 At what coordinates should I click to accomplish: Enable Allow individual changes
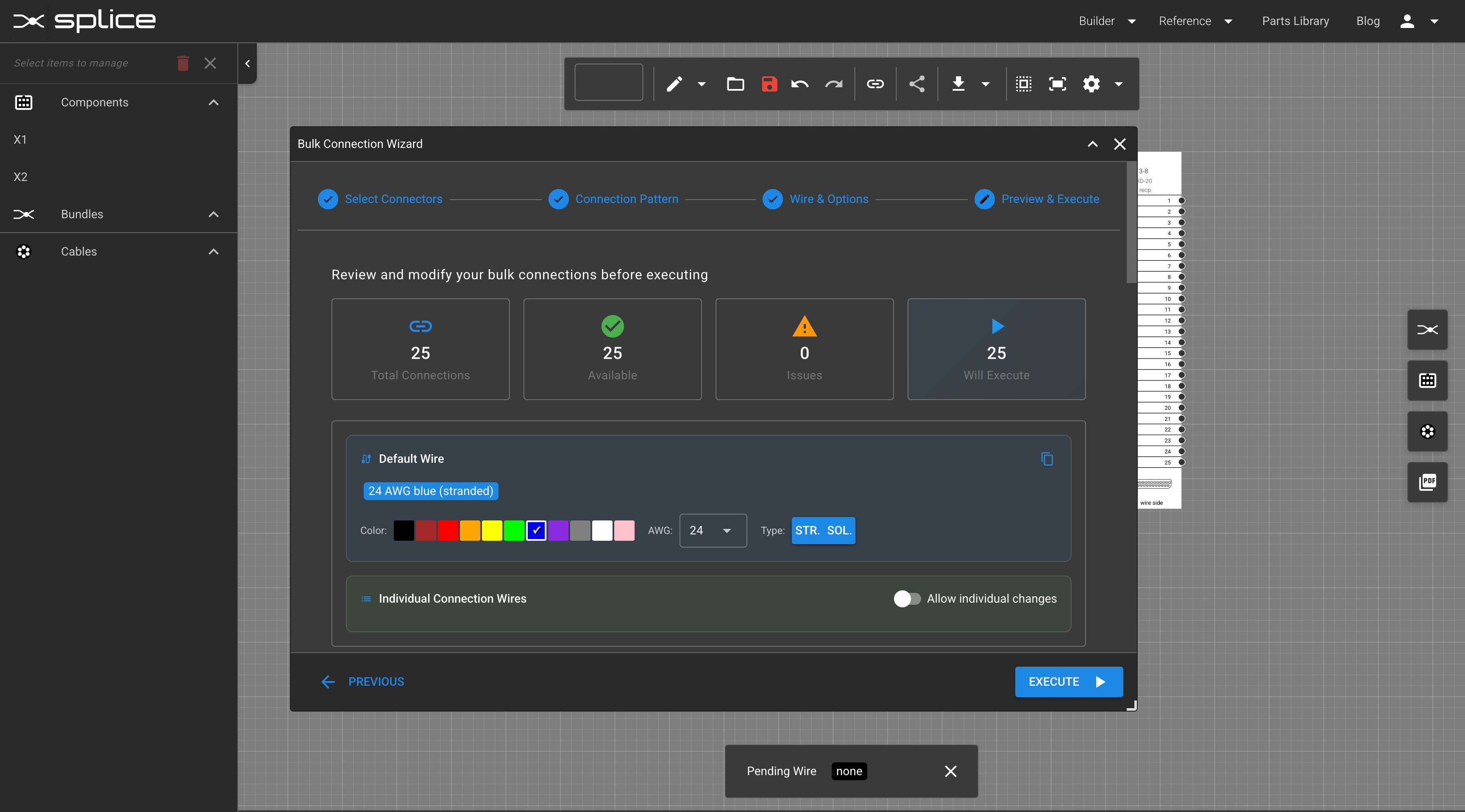click(907, 598)
